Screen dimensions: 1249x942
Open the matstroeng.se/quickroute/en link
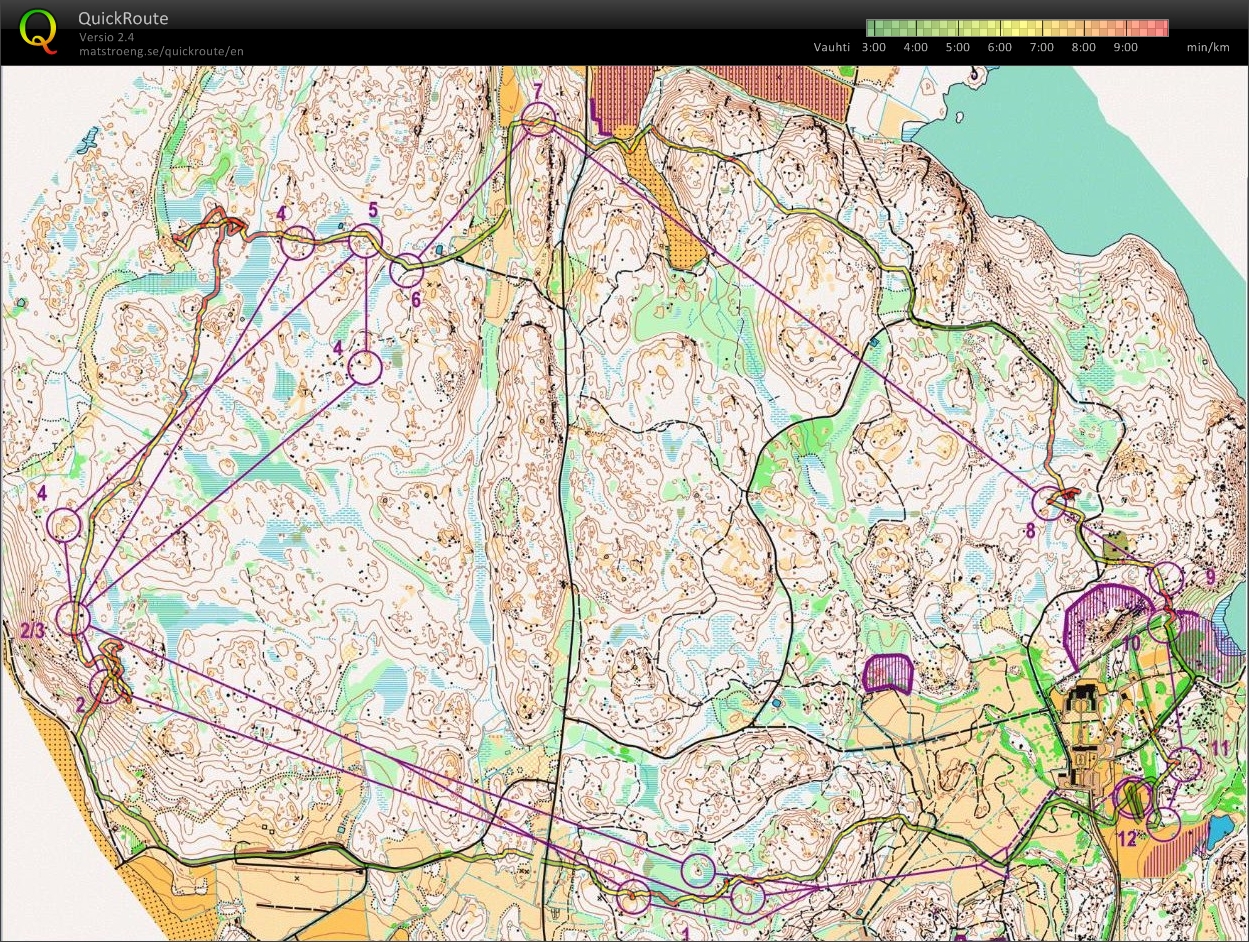click(x=161, y=51)
